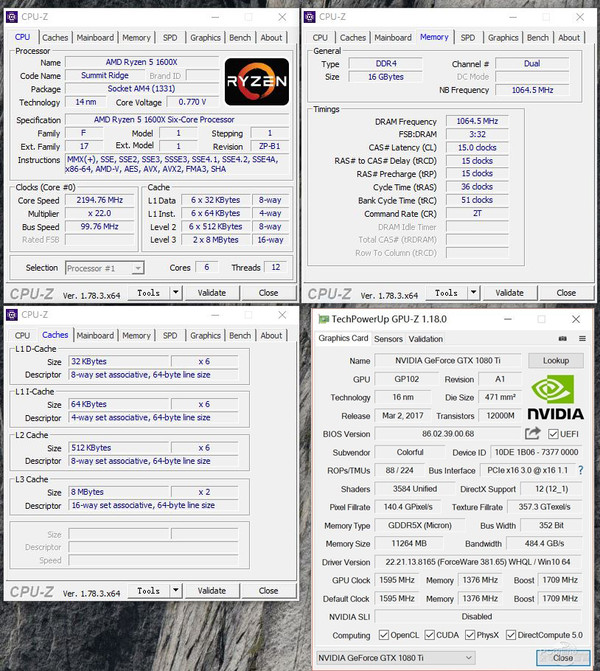Switch to SPD tab in Memory CPU-Z window
Viewport: 600px width, 671px height.
pos(468,38)
